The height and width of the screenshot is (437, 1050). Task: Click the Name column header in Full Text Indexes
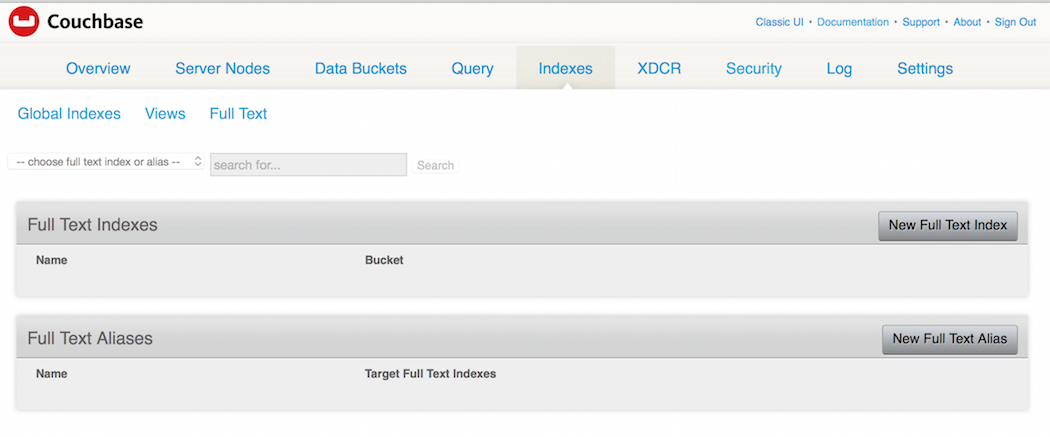52,260
